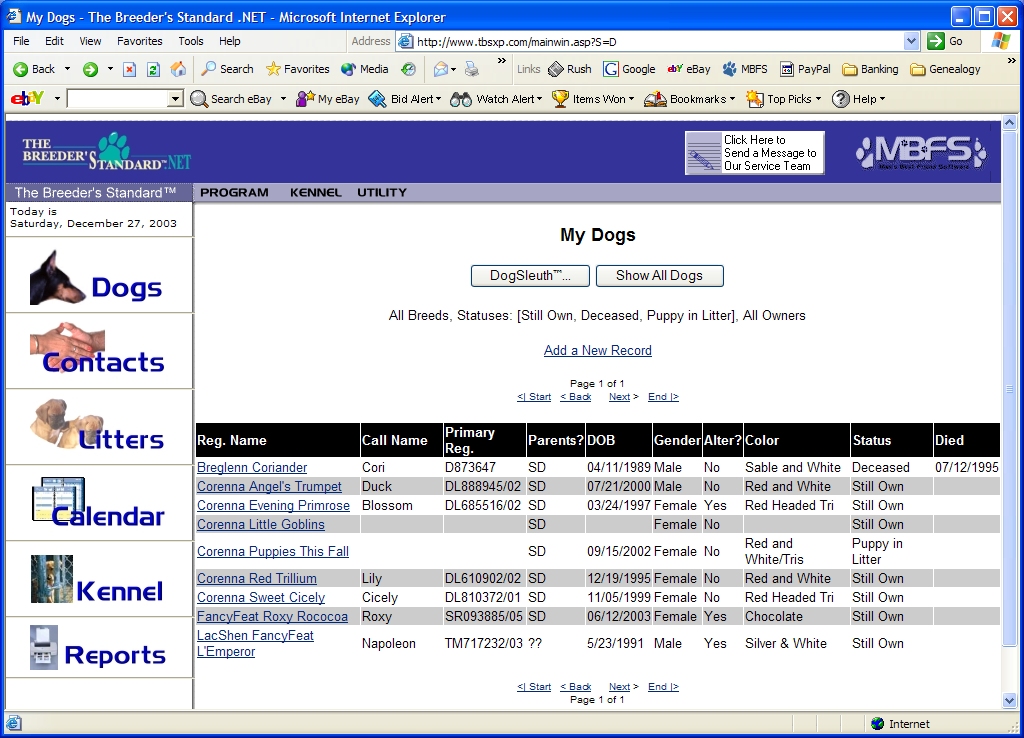Viewport: 1024px width, 738px height.
Task: Open Reports from the sidebar
Action: coord(98,648)
